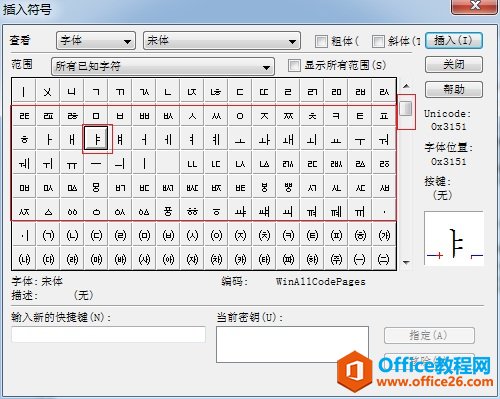Viewport: 500px width, 399px height.
Task: Focus the 输入新的快捷键(N) input box
Action: [x=108, y=334]
